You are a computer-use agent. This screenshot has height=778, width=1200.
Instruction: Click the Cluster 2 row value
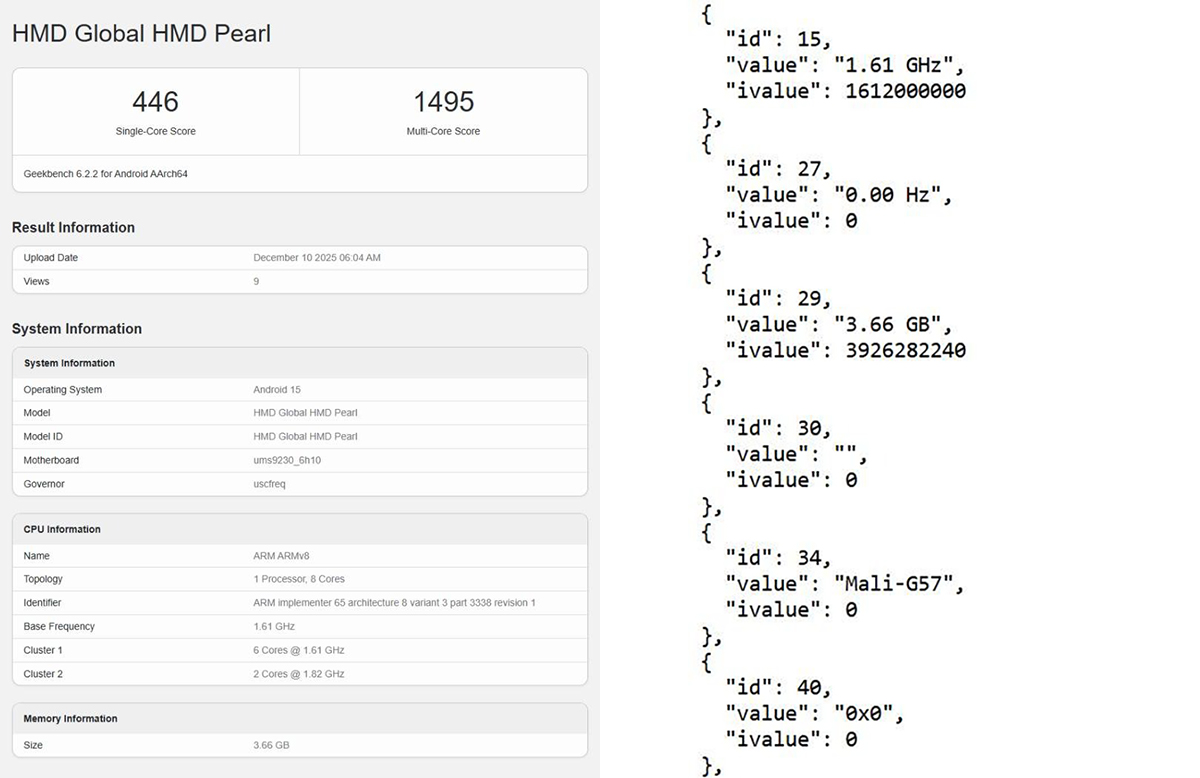pos(299,674)
